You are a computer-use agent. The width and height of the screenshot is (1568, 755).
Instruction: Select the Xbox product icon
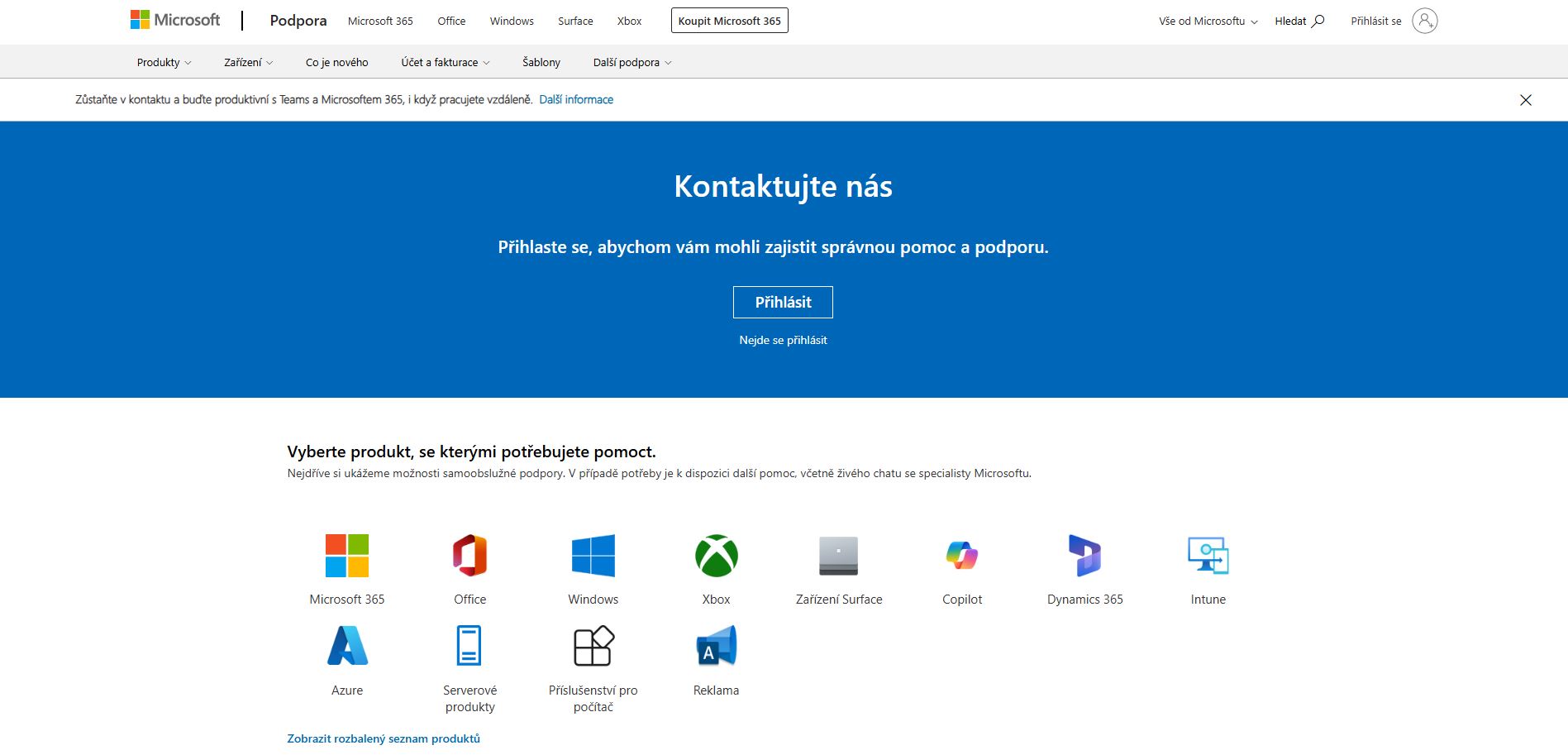[x=716, y=555]
